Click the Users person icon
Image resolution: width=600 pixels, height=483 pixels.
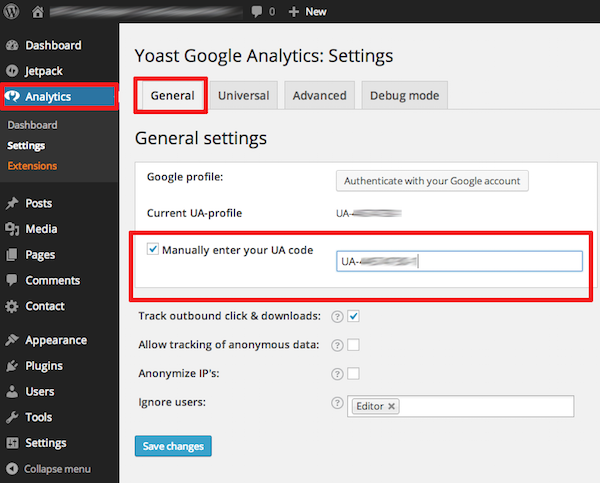(x=12, y=392)
